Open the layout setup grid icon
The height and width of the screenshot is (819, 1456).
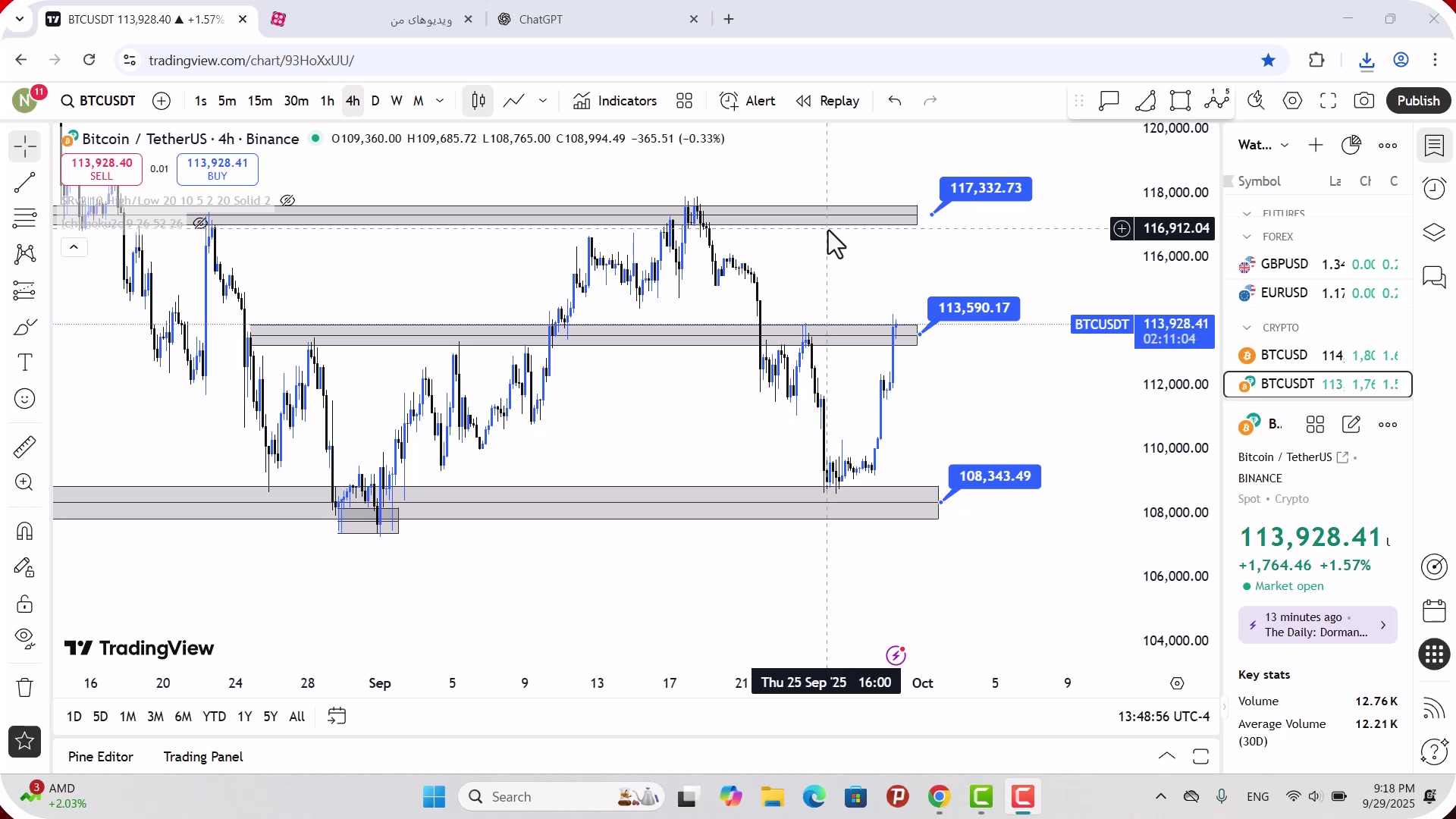tap(685, 101)
